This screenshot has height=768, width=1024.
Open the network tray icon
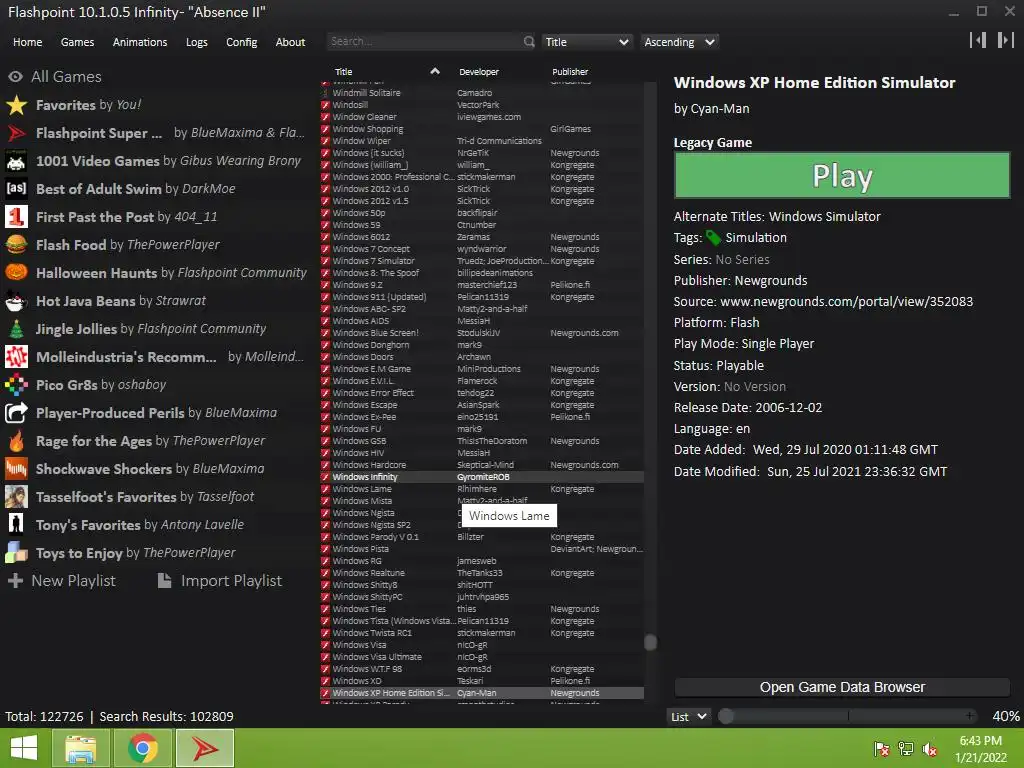pyautogui.click(x=906, y=749)
